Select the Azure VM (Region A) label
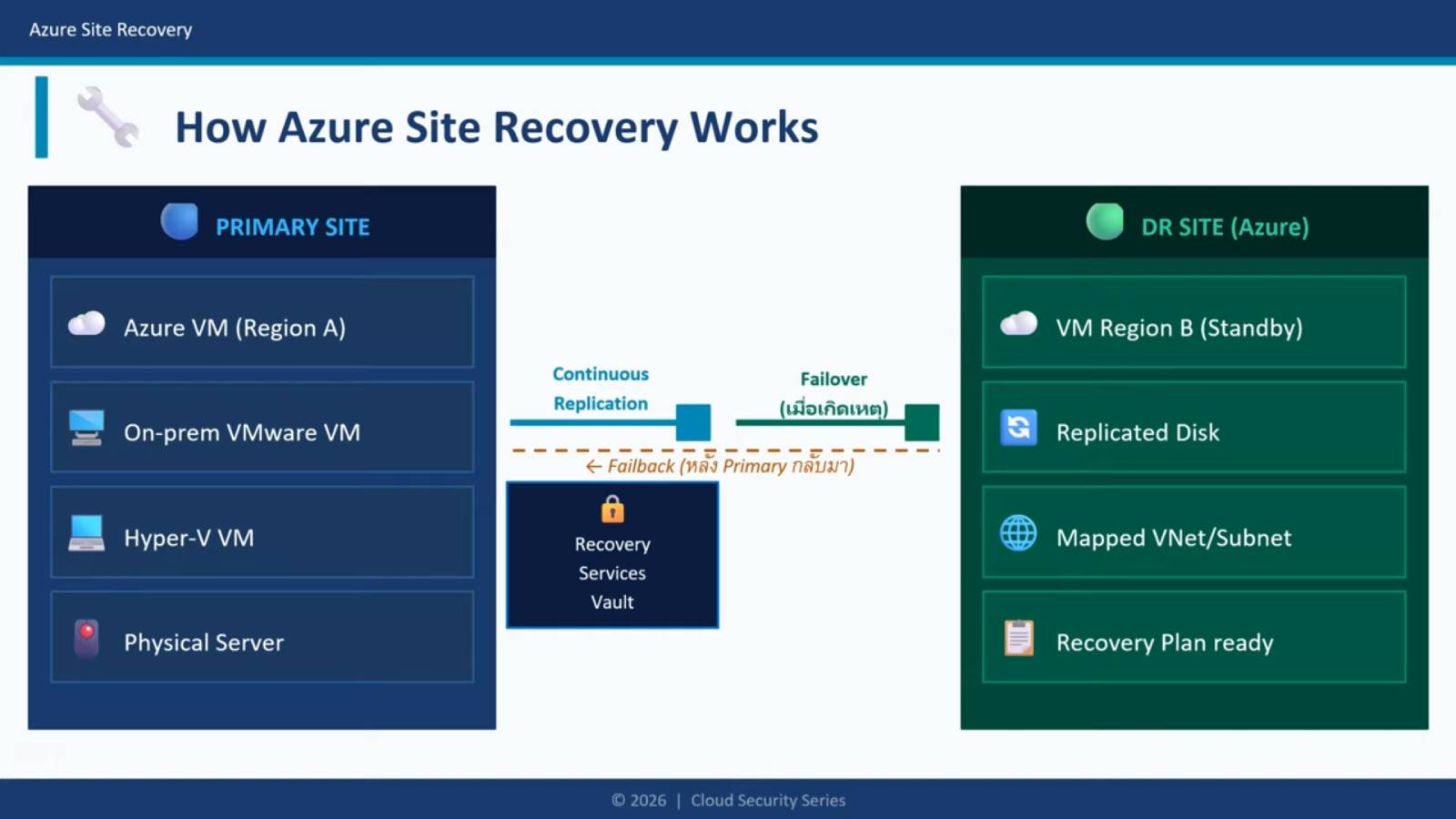 (x=235, y=328)
